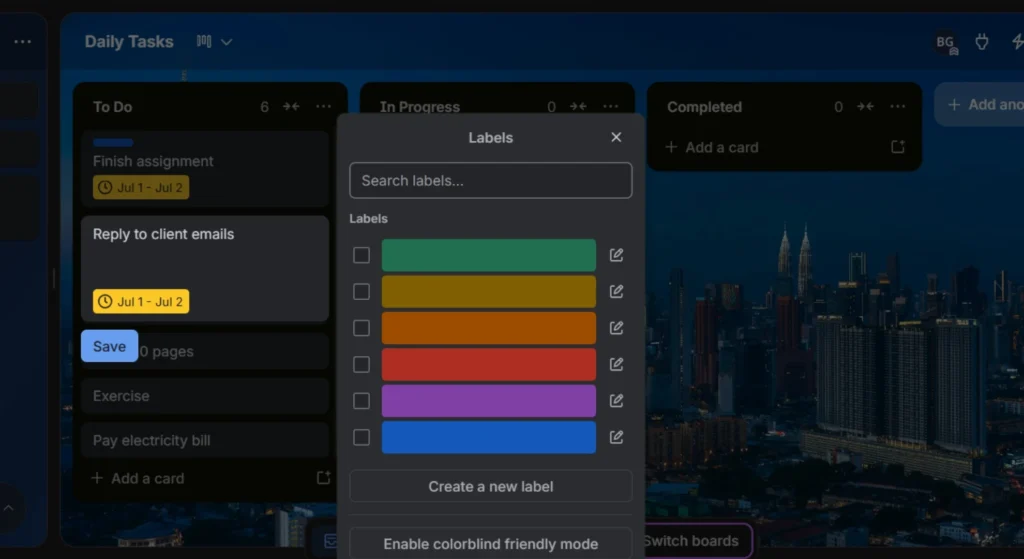Check the green label checkbox
The image size is (1024, 559).
(361, 255)
